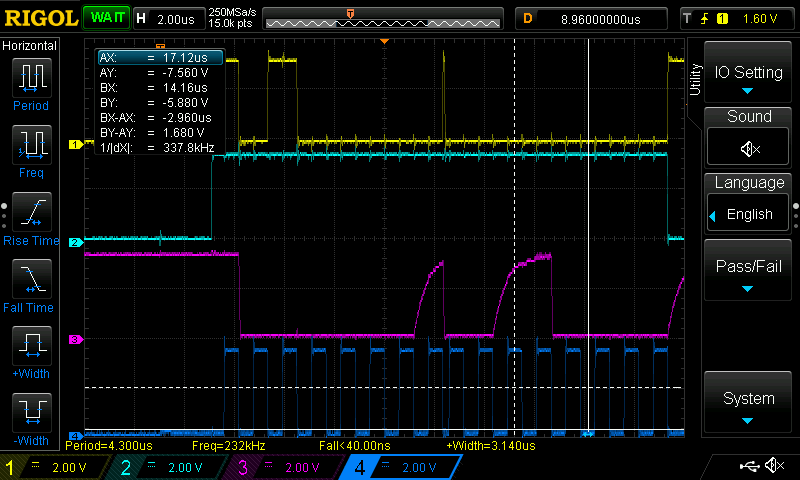Change Language from English
The width and height of the screenshot is (800, 480).
pos(748,214)
